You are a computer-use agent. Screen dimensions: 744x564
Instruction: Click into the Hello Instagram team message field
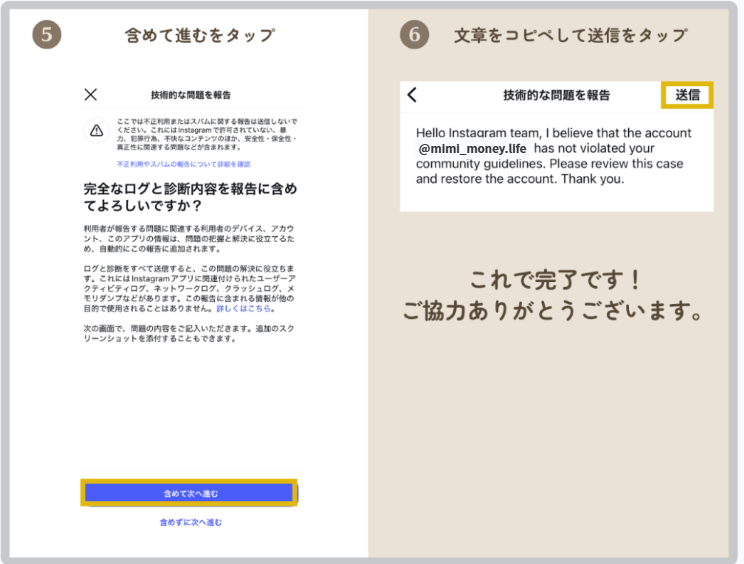click(x=556, y=156)
